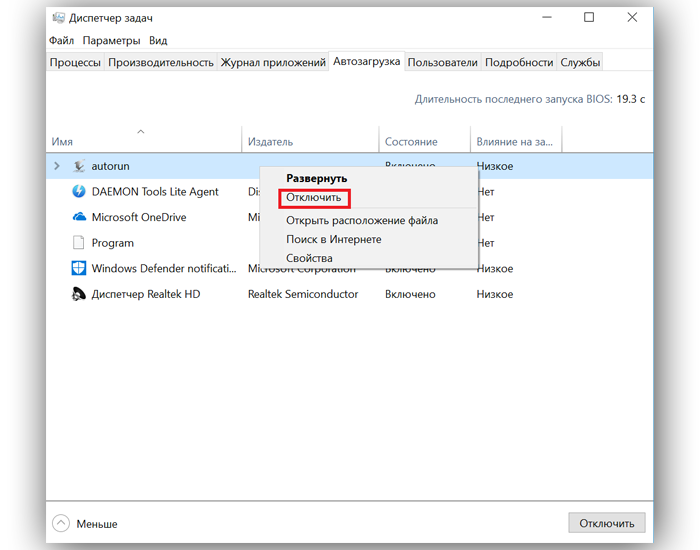This screenshot has height=550, width=700.
Task: Click the Task Manager title bar icon
Action: 57,17
